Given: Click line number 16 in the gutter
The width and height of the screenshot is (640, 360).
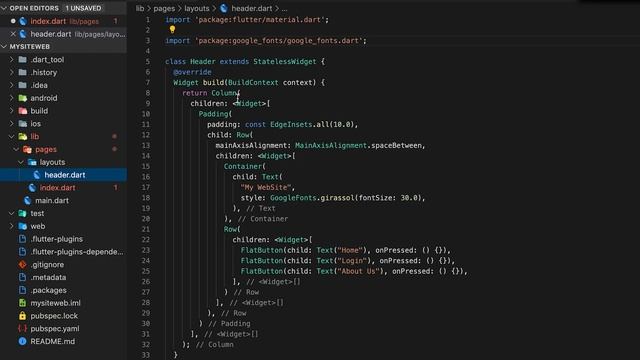Looking at the screenshot, I should coord(146,177).
